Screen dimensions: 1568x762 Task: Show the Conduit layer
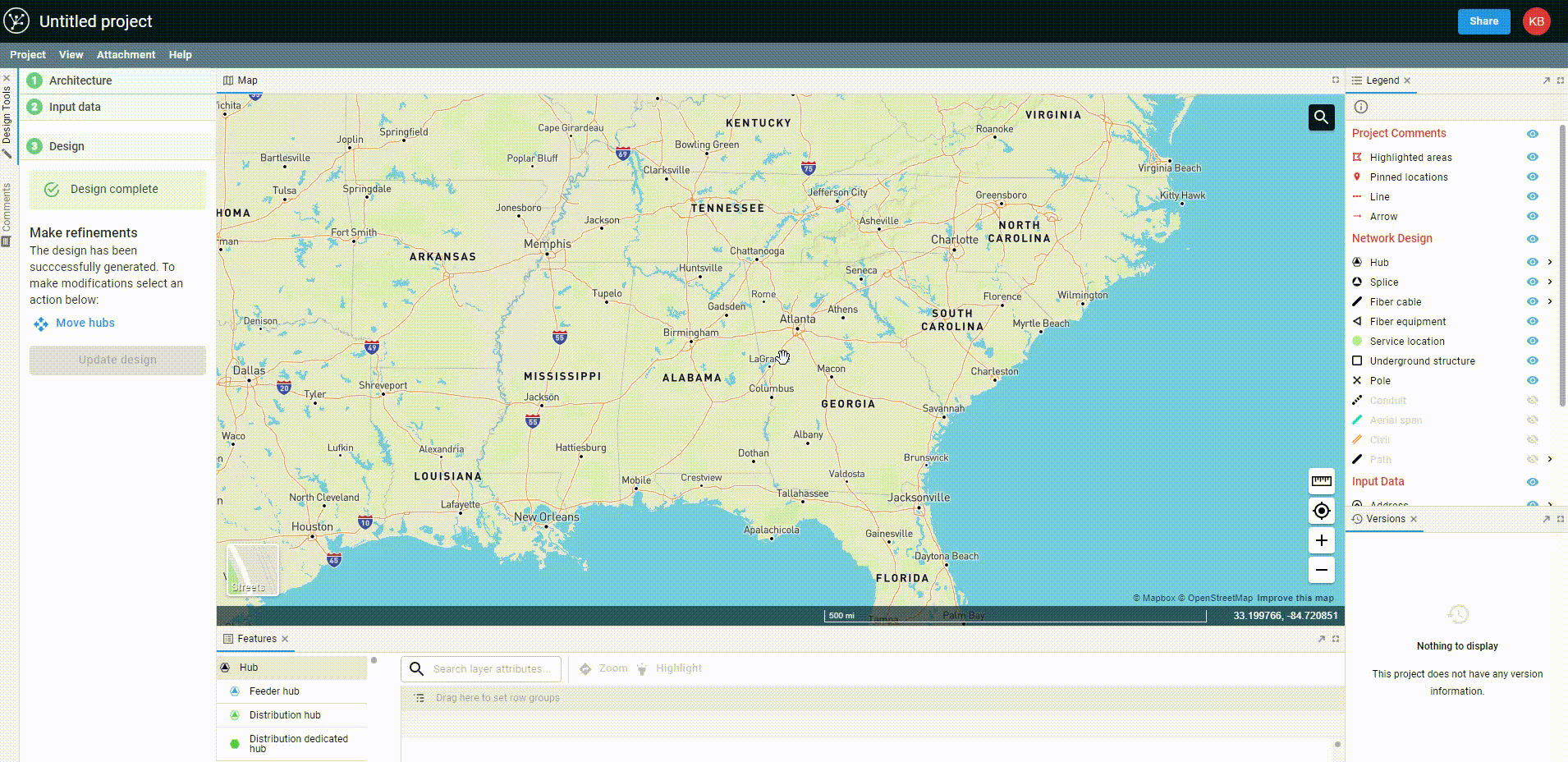[1532, 400]
